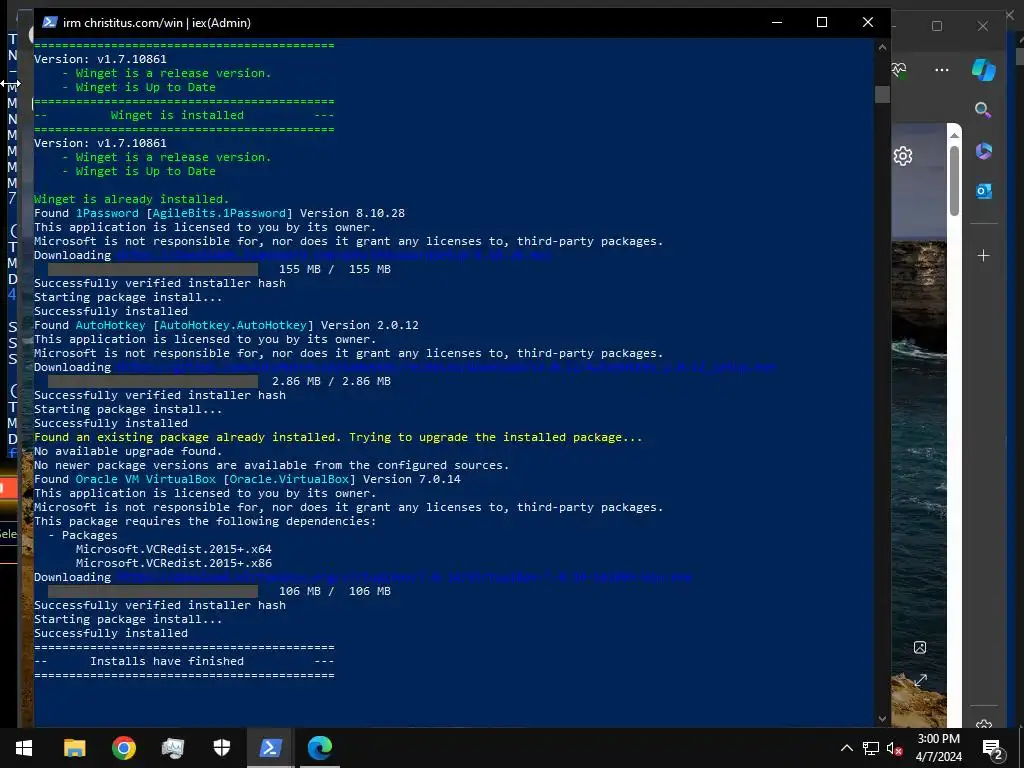Screen dimensions: 1024x768
Task: Open Outlook in the Edge sidebar
Action: pos(984,191)
